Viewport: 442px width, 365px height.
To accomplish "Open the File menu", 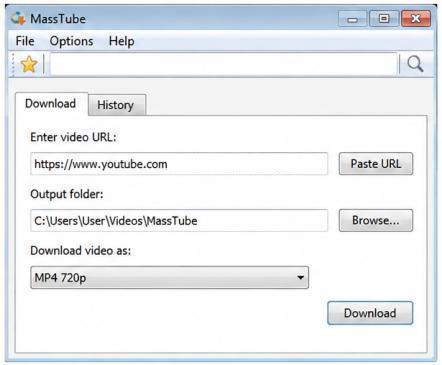I will pos(25,41).
